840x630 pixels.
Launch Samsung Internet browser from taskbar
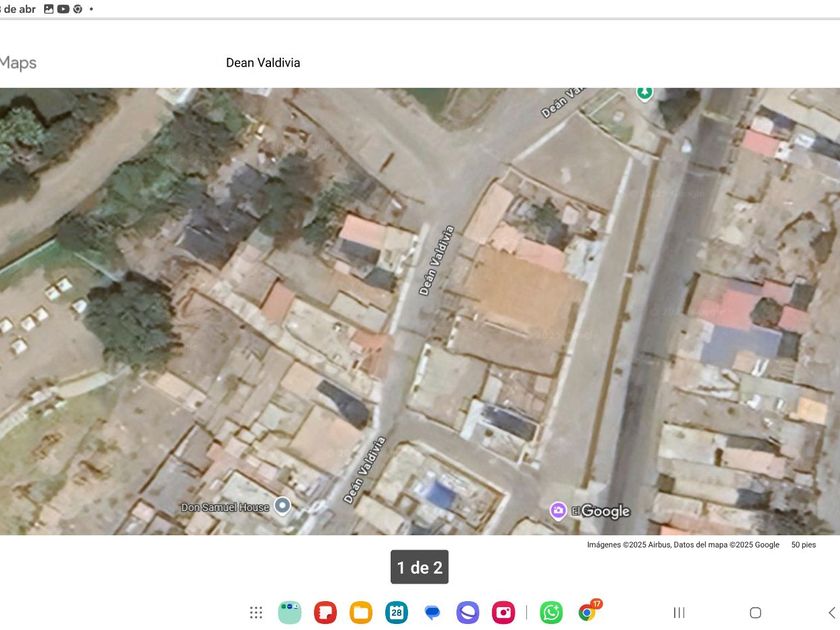point(468,612)
